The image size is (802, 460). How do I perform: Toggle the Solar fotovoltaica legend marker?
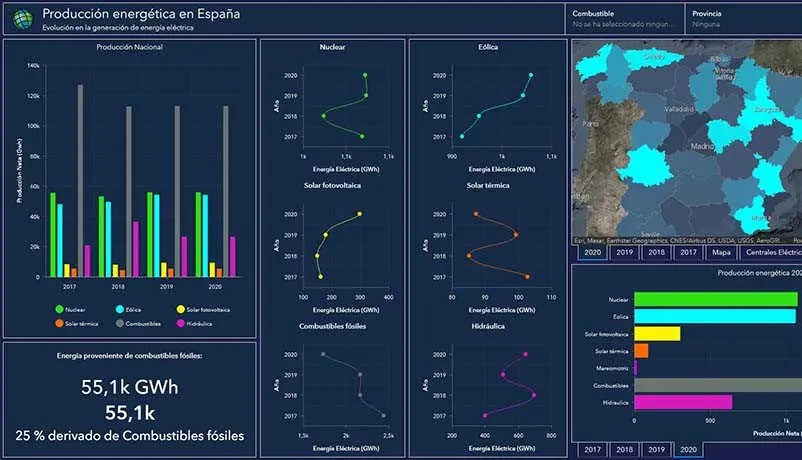pos(180,310)
